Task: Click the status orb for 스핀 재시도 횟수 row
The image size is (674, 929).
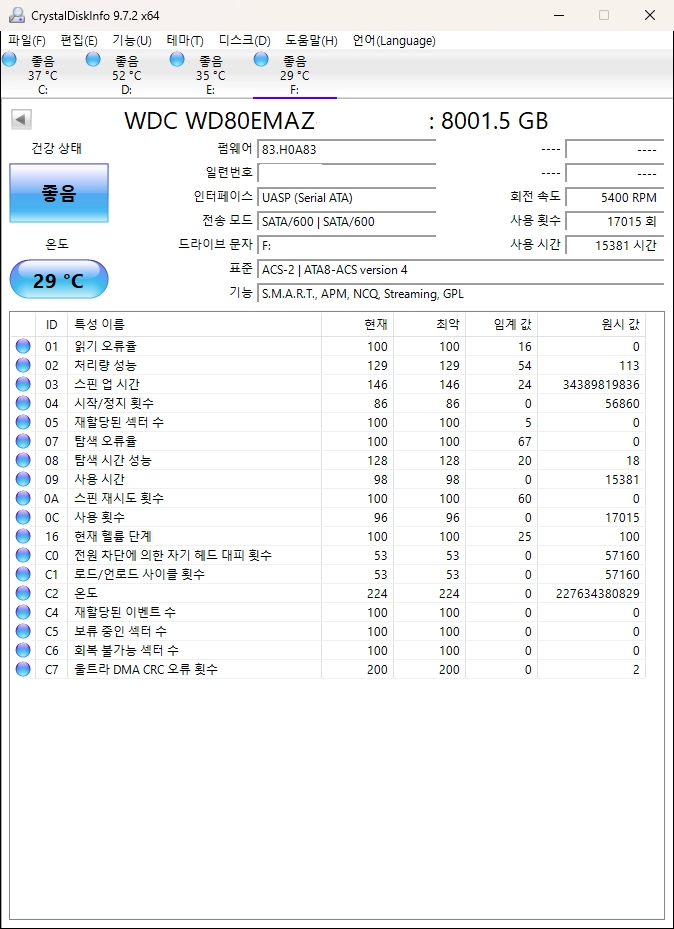Action: point(23,498)
